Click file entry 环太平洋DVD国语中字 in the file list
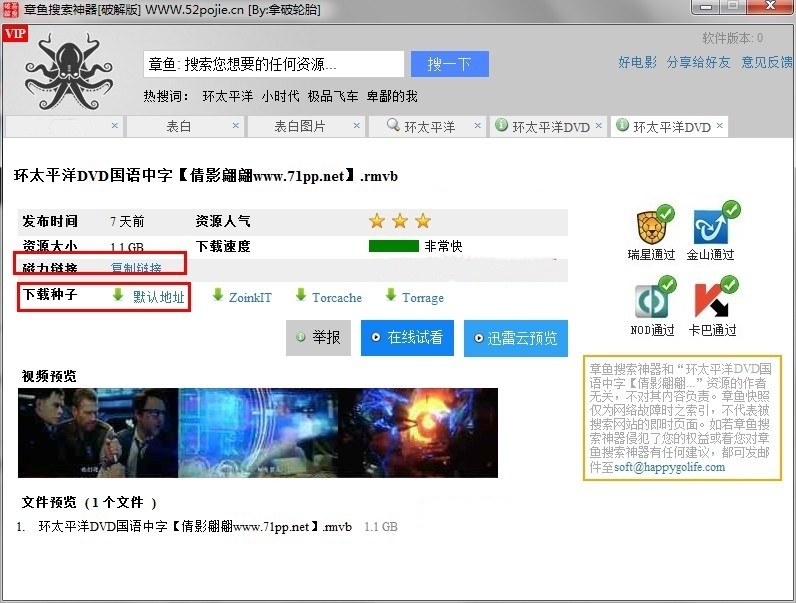 195,526
